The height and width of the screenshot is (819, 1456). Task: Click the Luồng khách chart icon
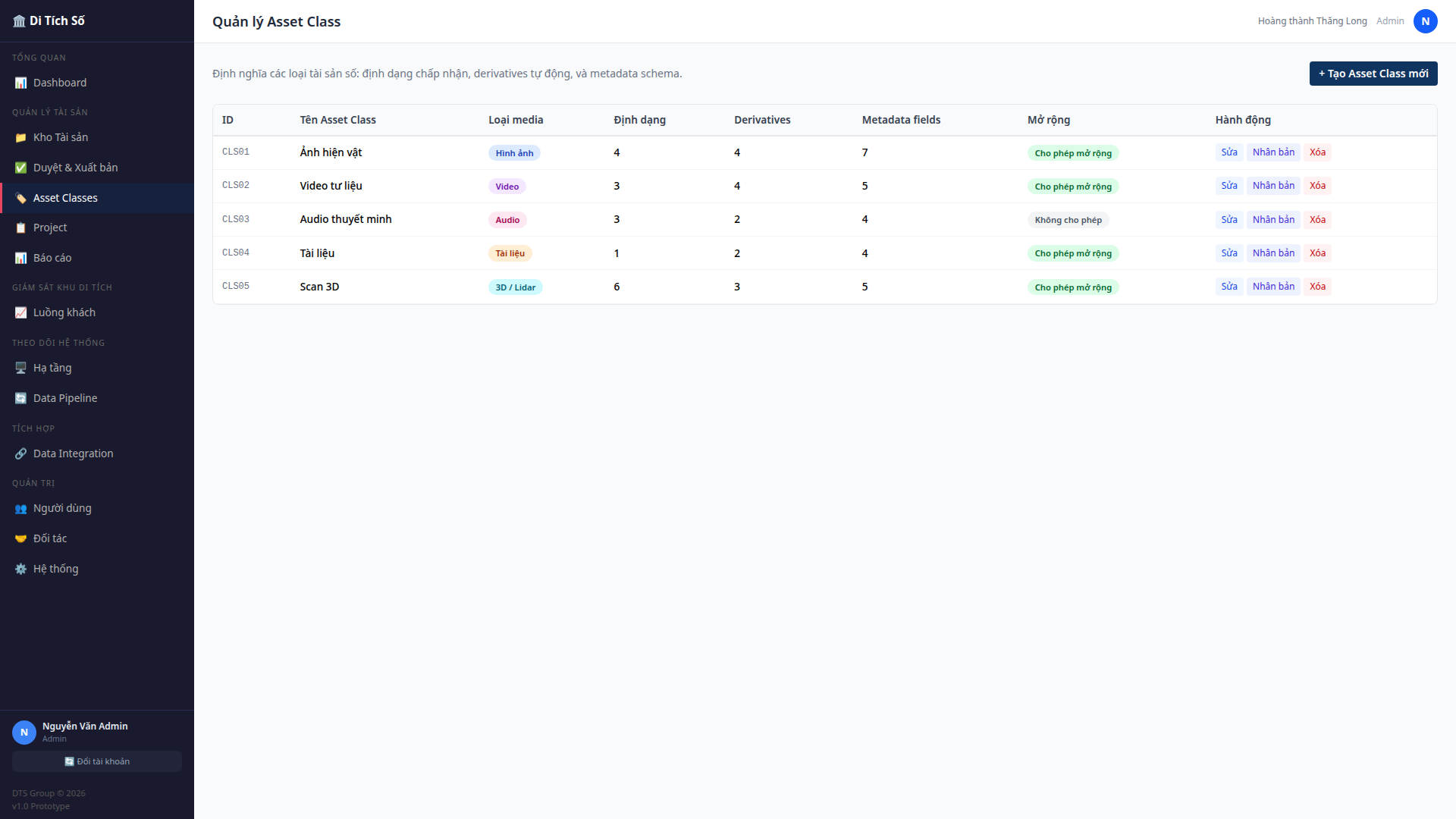pyautogui.click(x=20, y=312)
